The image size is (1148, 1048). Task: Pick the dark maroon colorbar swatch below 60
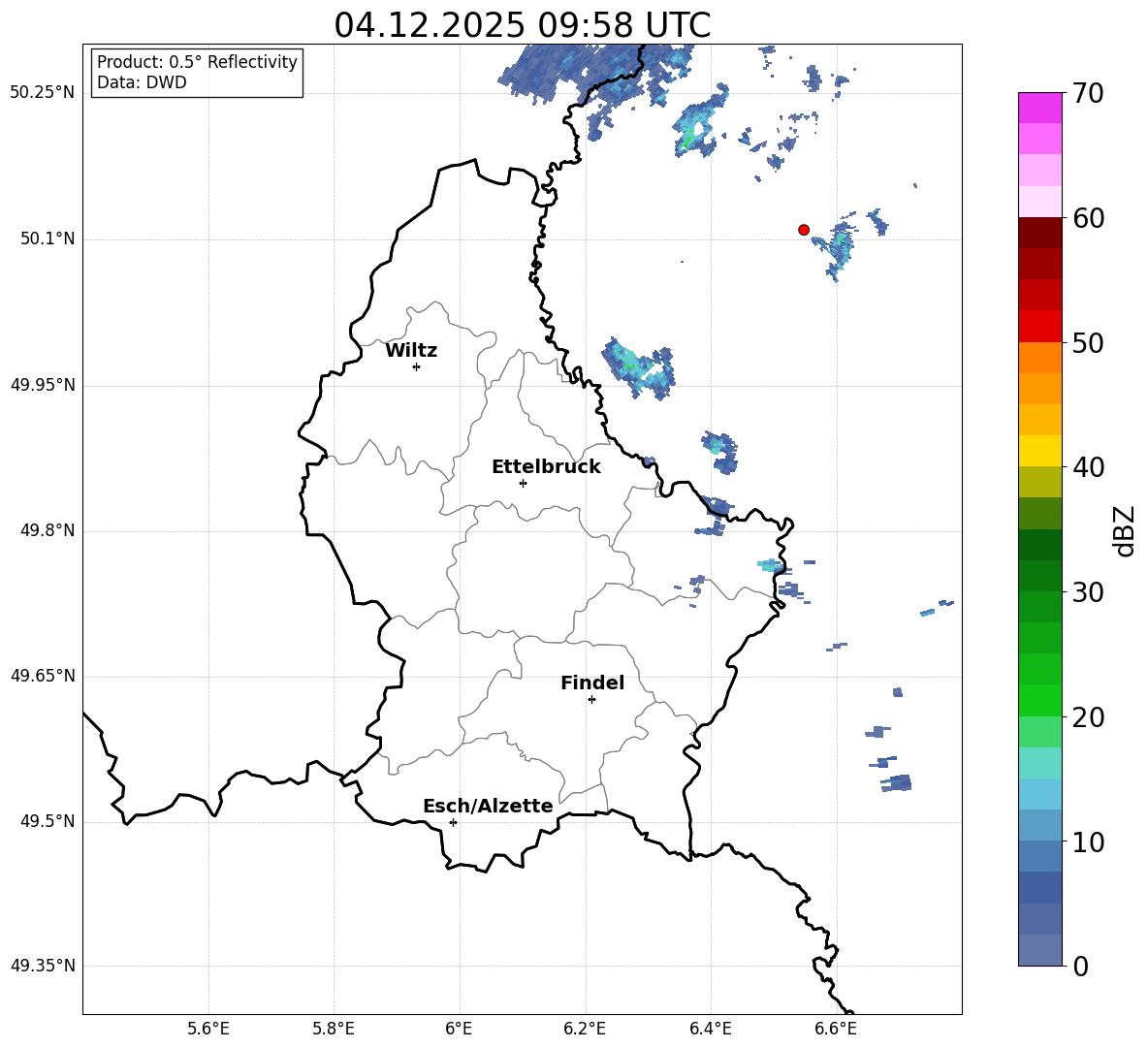[x=1039, y=234]
